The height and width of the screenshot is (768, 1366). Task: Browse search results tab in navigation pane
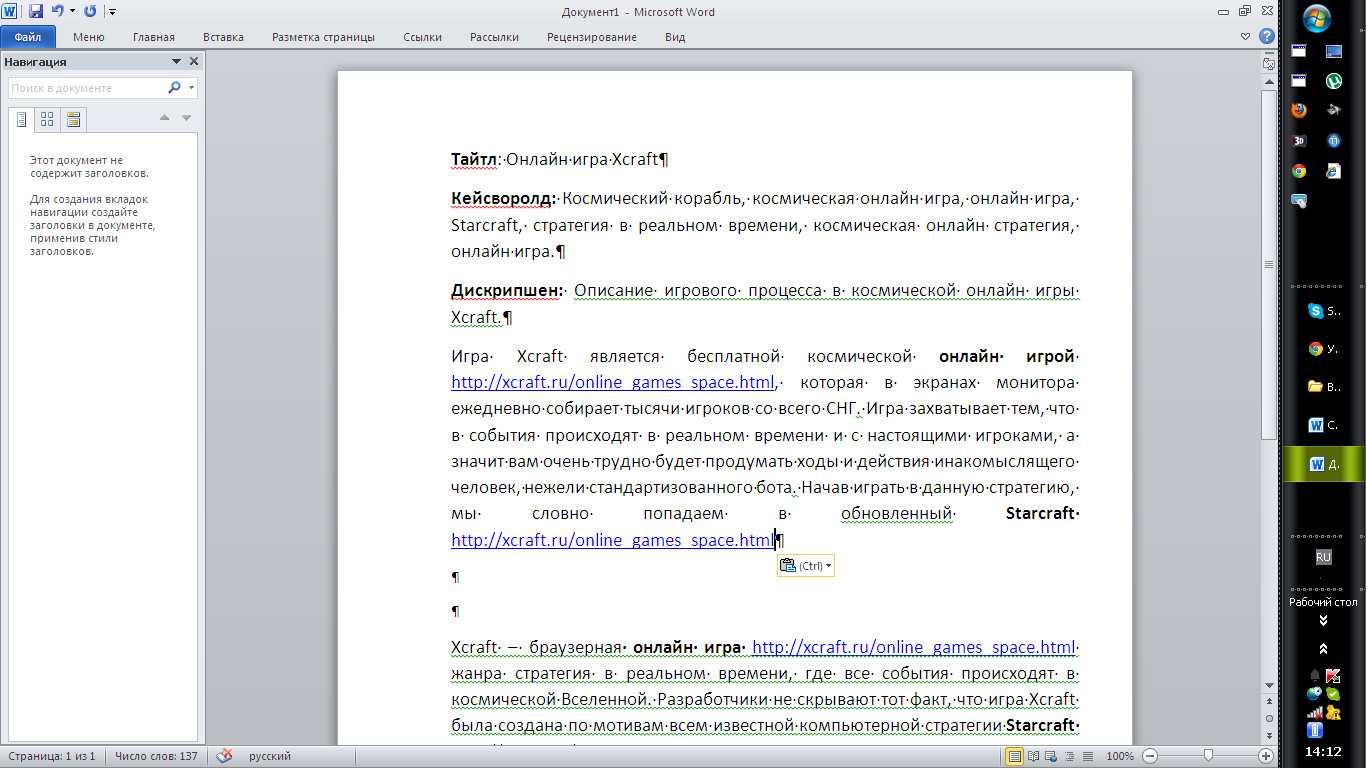(73, 120)
